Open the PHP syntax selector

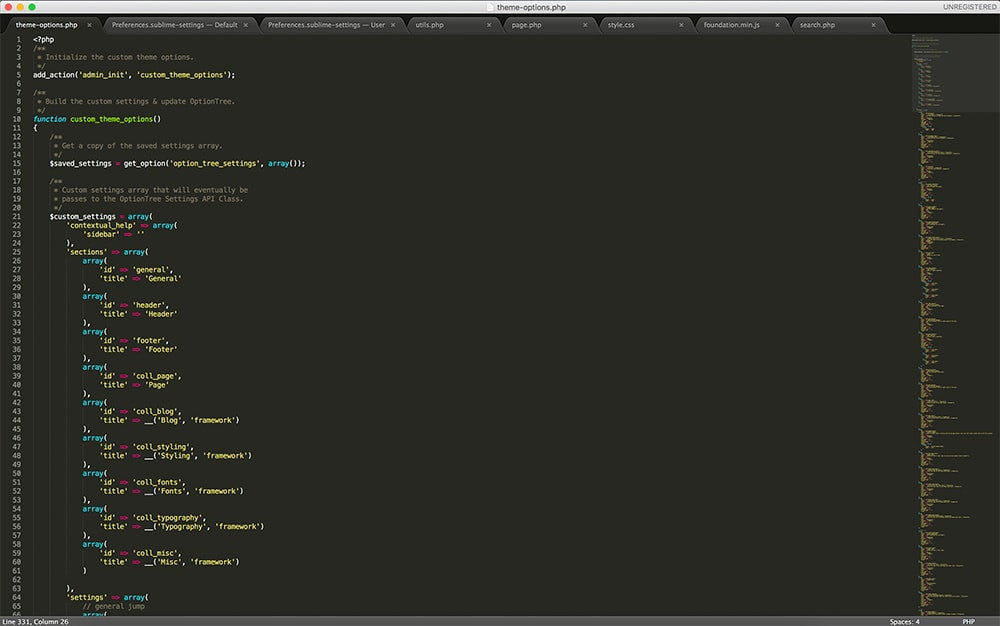968,622
